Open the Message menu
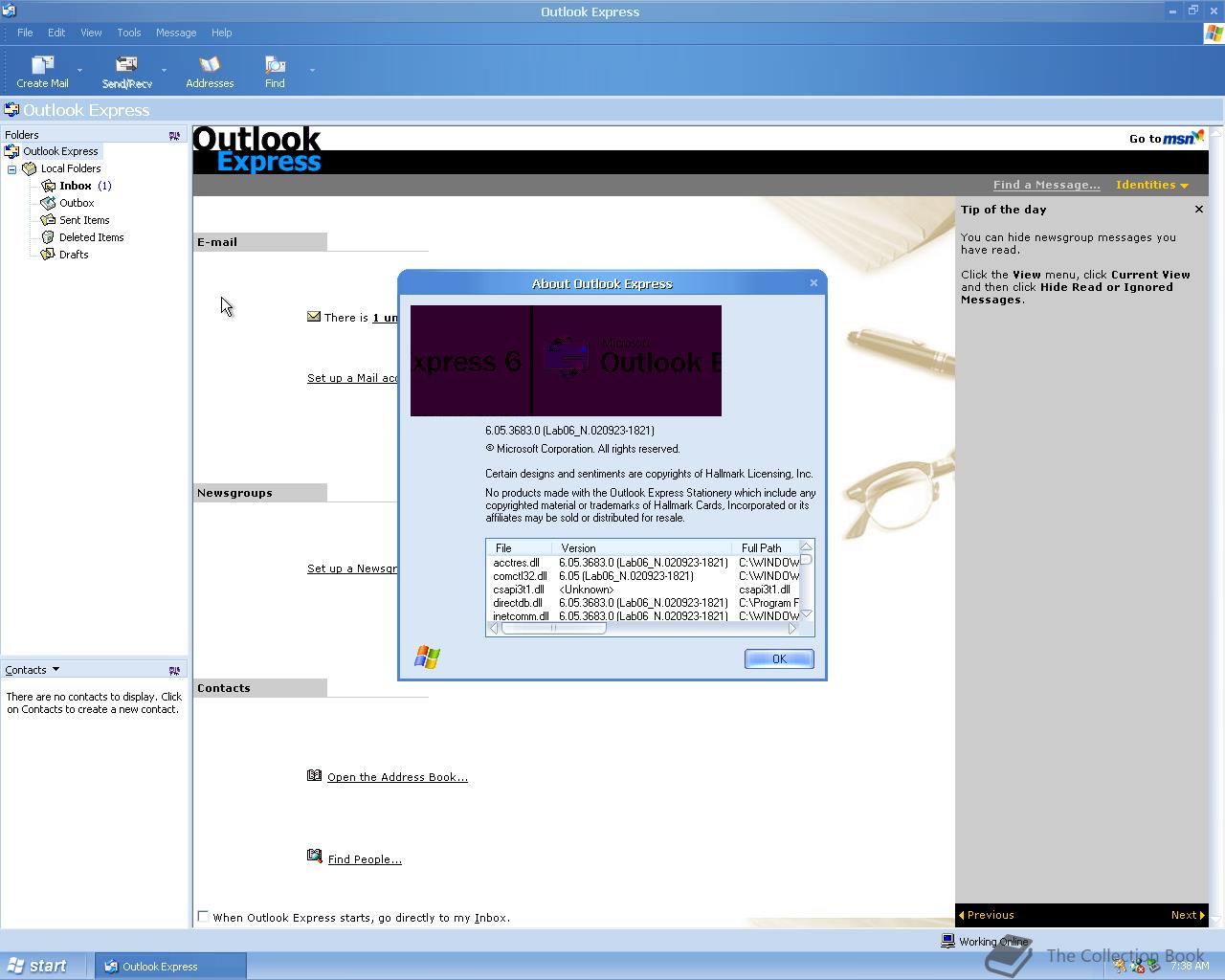 [176, 33]
